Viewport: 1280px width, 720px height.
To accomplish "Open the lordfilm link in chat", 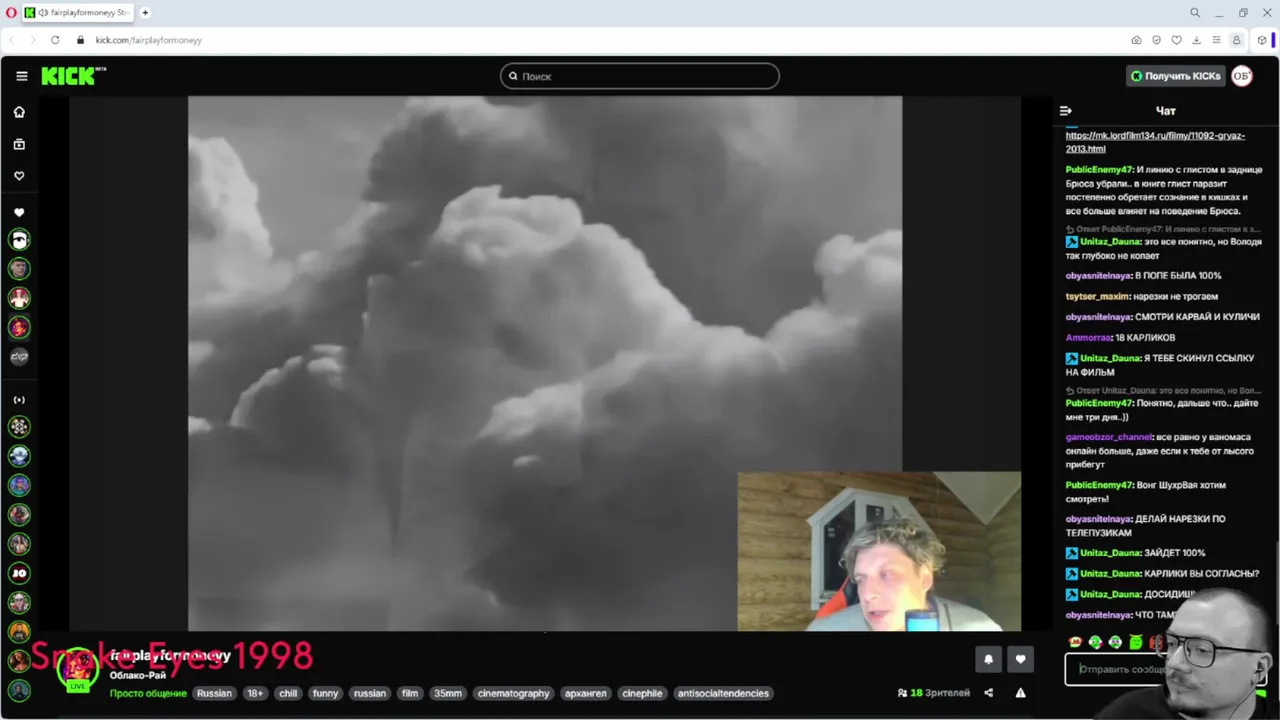I will pyautogui.click(x=1155, y=142).
